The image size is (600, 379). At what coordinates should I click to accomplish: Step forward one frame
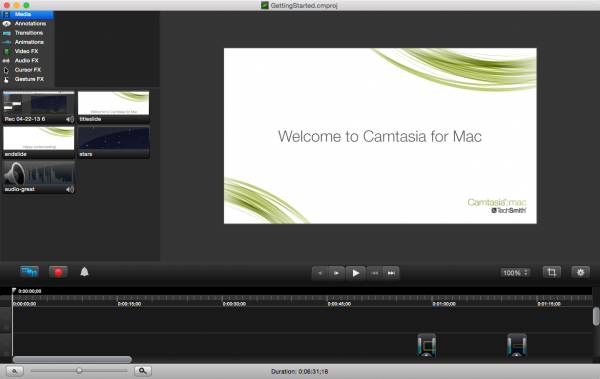click(336, 273)
